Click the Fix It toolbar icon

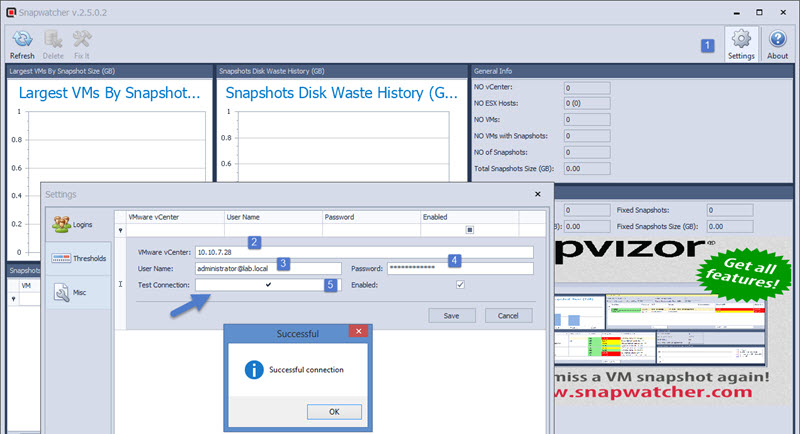82,44
